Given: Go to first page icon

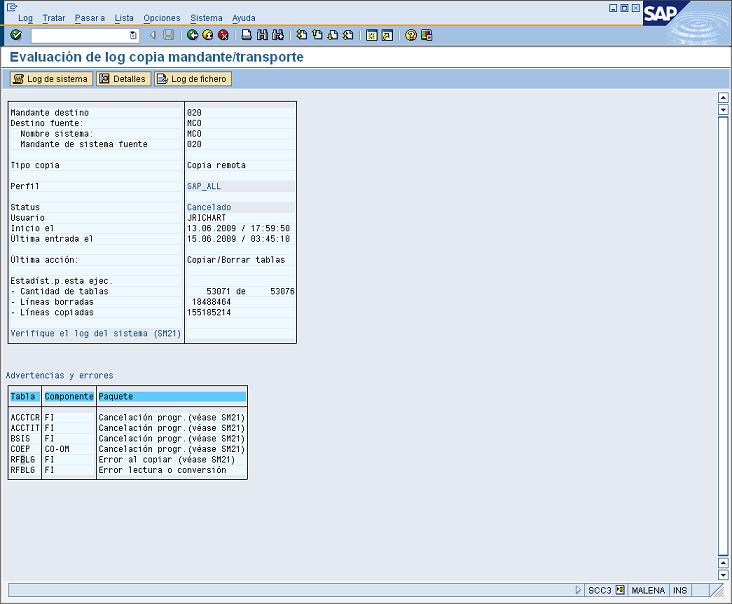Looking at the screenshot, I should coord(301,35).
